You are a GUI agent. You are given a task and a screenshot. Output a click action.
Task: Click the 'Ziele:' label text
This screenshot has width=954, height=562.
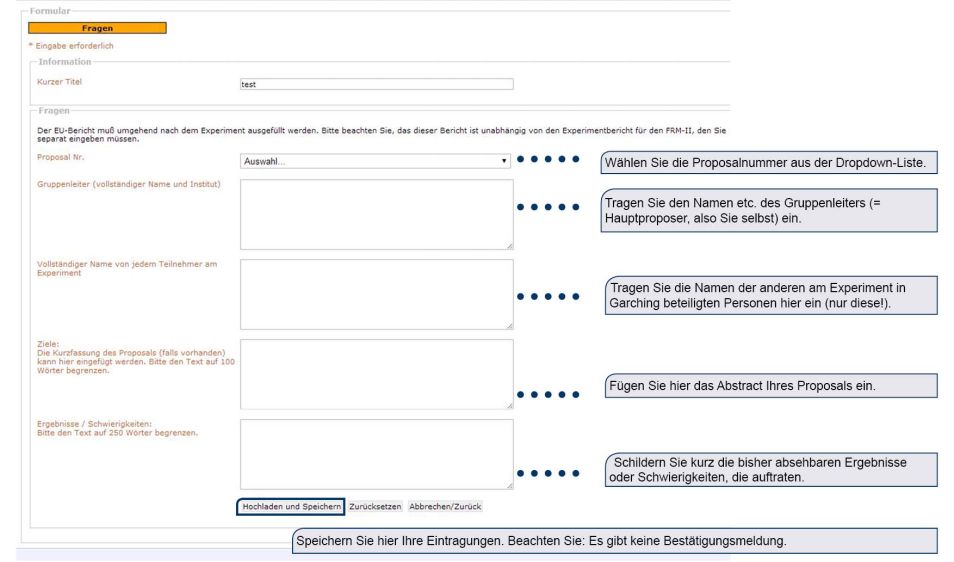(x=48, y=344)
